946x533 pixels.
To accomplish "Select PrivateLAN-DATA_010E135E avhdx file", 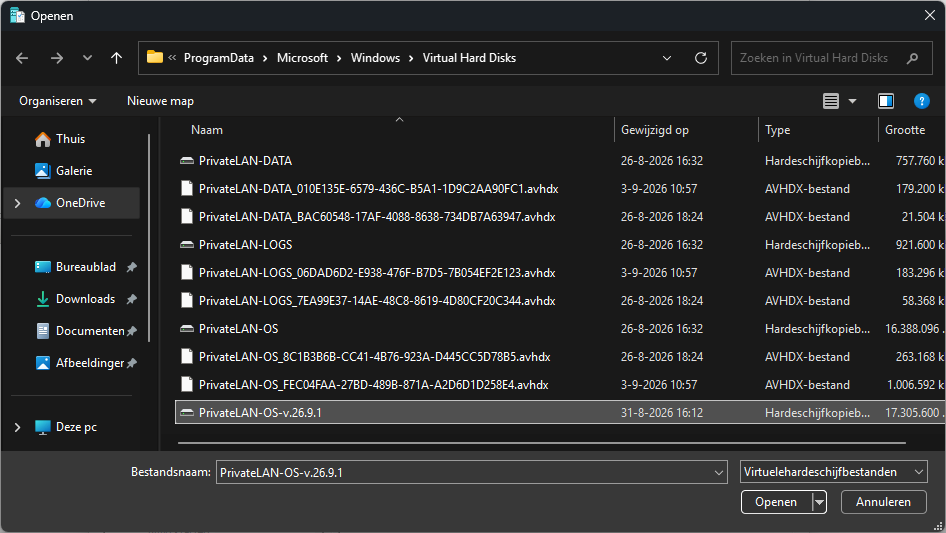I will 560,189.
